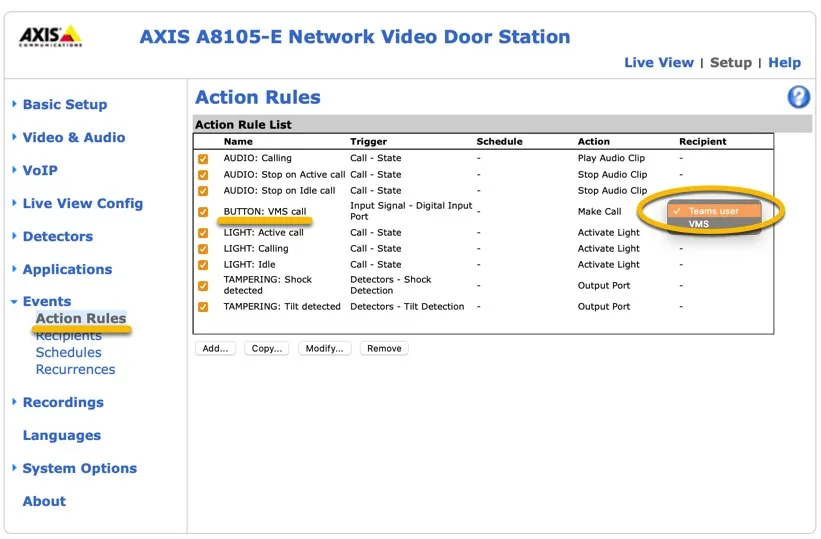Go to Live View

tap(659, 62)
